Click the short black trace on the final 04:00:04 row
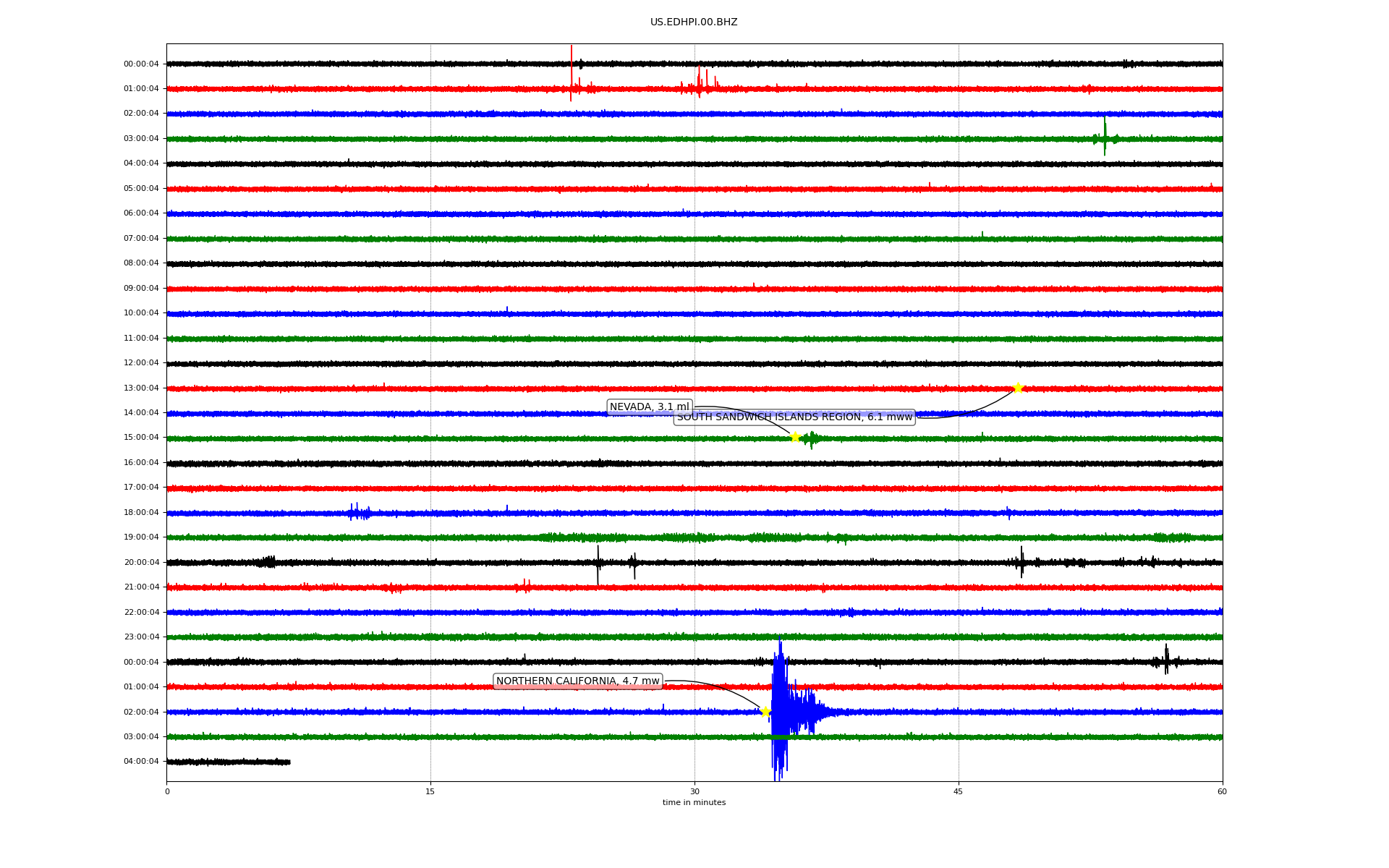Image resolution: width=1389 pixels, height=868 pixels. (x=229, y=762)
